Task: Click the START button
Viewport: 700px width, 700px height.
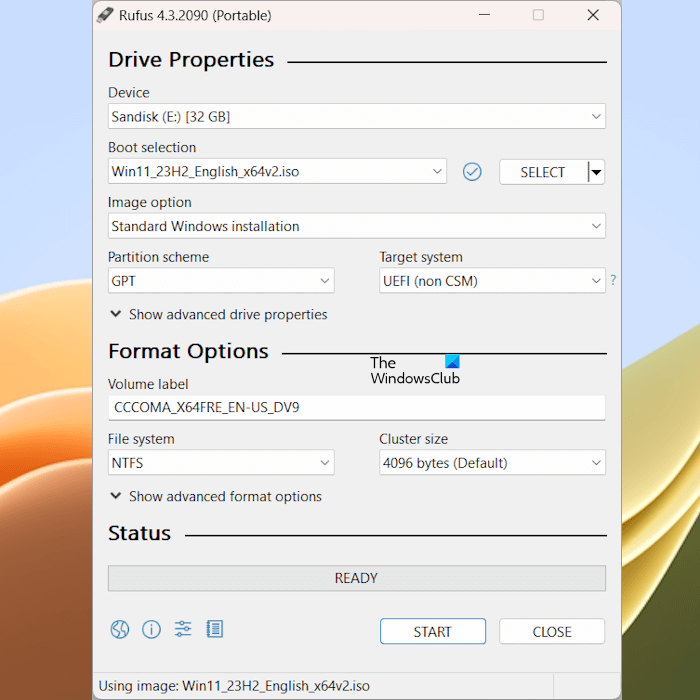Action: click(433, 631)
